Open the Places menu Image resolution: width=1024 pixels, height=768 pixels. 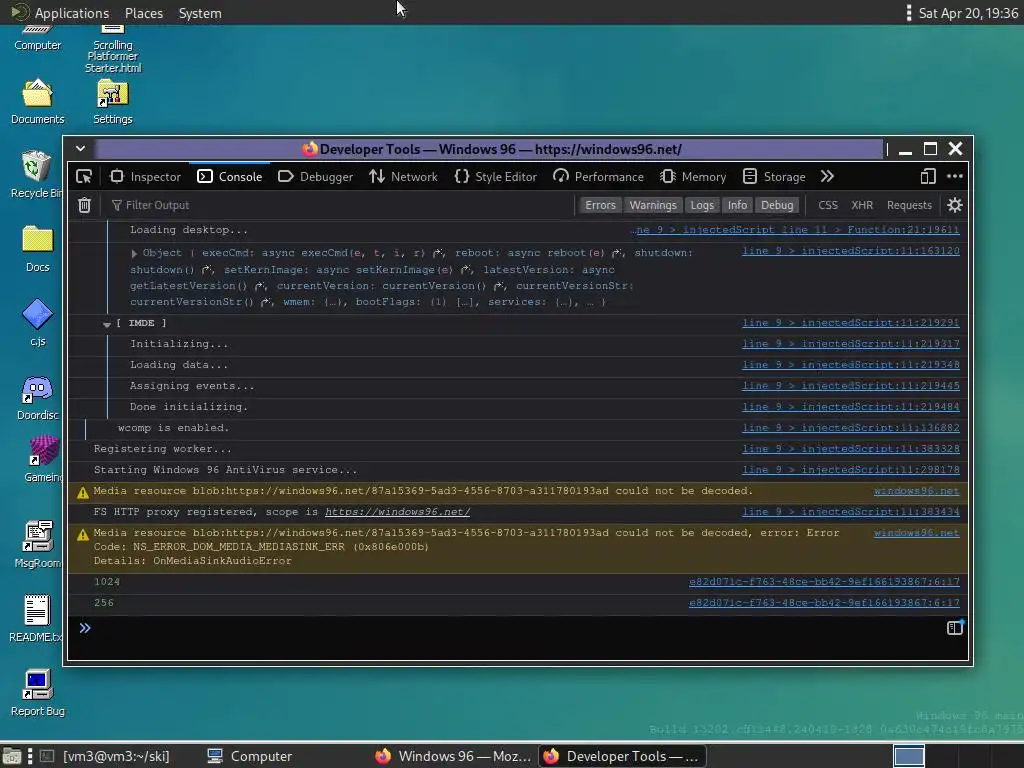(144, 13)
